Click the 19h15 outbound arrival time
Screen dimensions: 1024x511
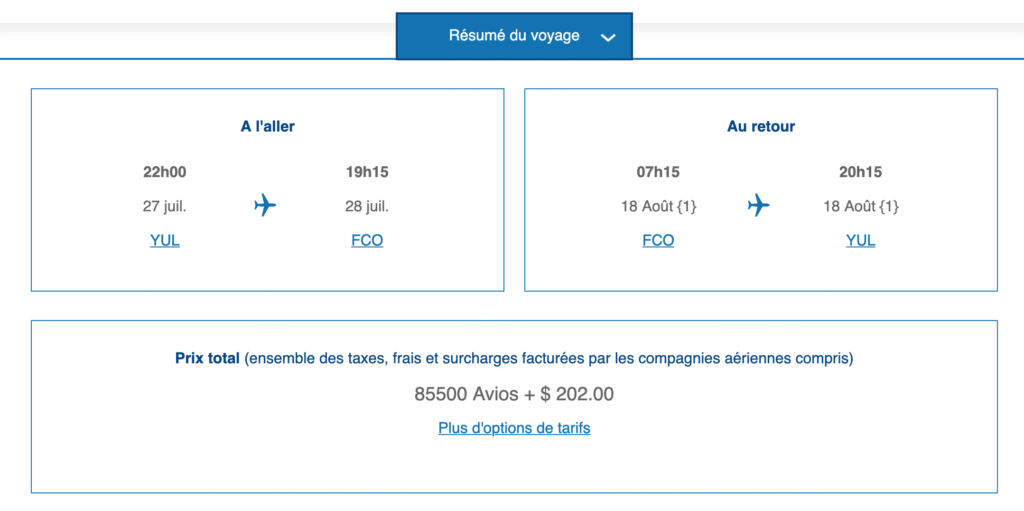tap(367, 172)
